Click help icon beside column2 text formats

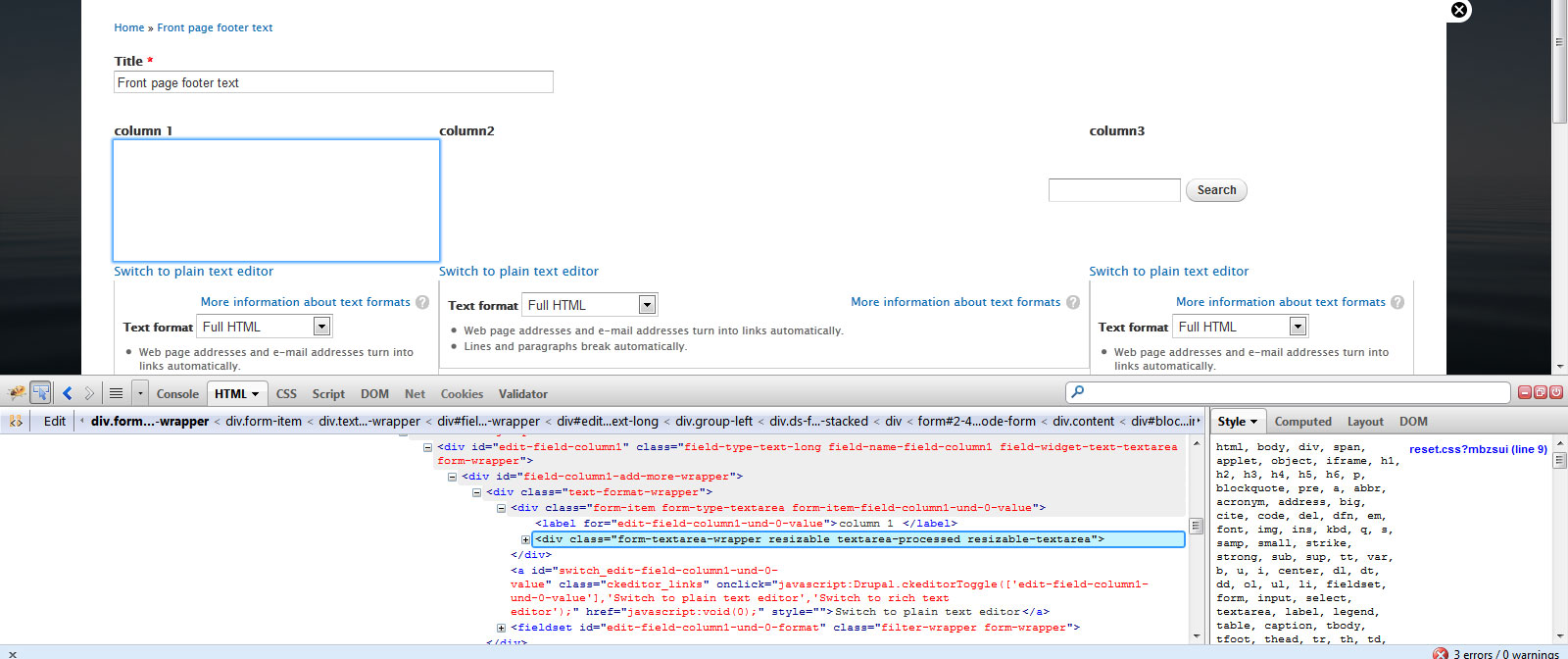point(1073,302)
